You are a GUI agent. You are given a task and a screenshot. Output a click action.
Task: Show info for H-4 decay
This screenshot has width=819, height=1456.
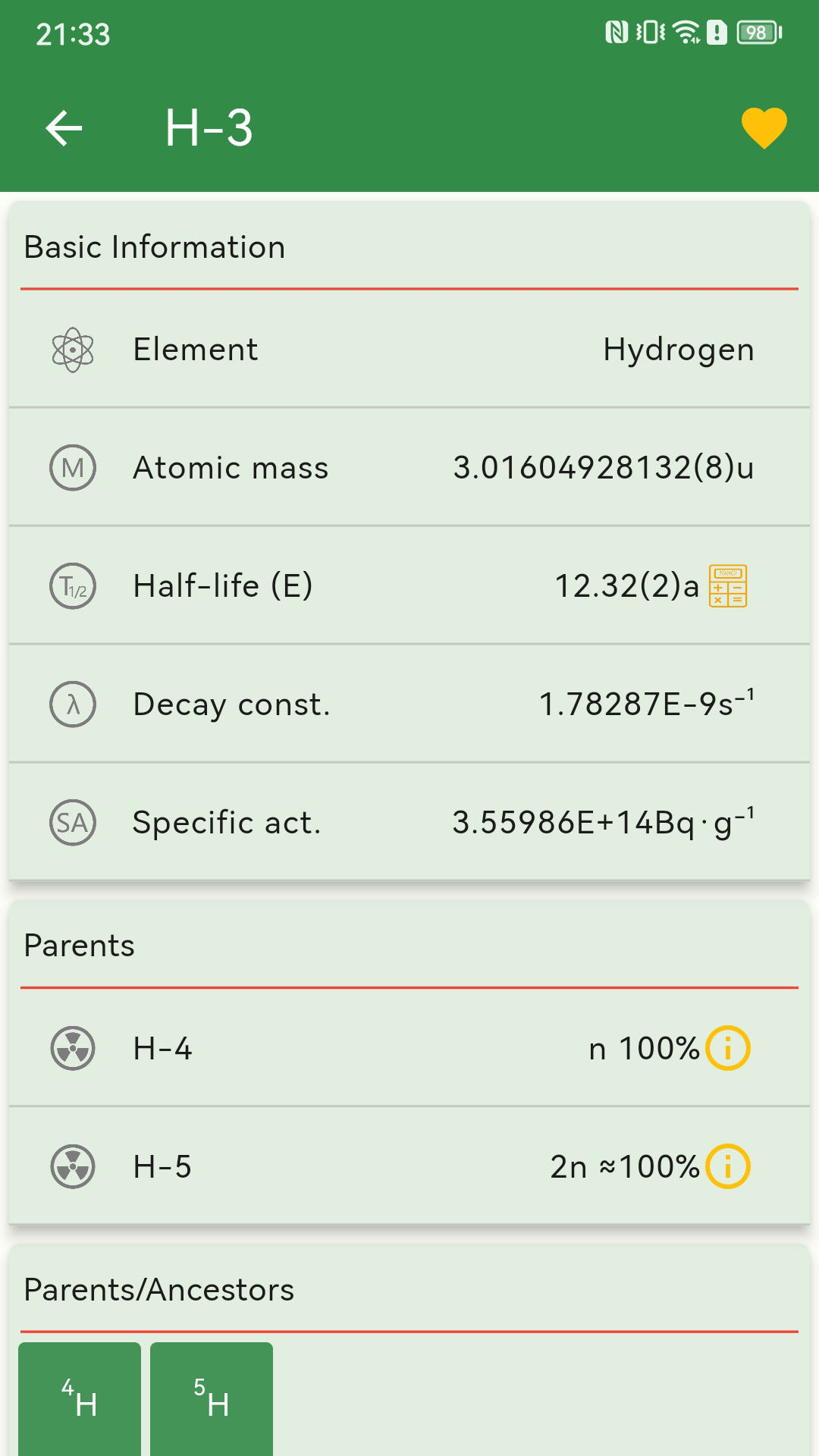(x=728, y=1048)
